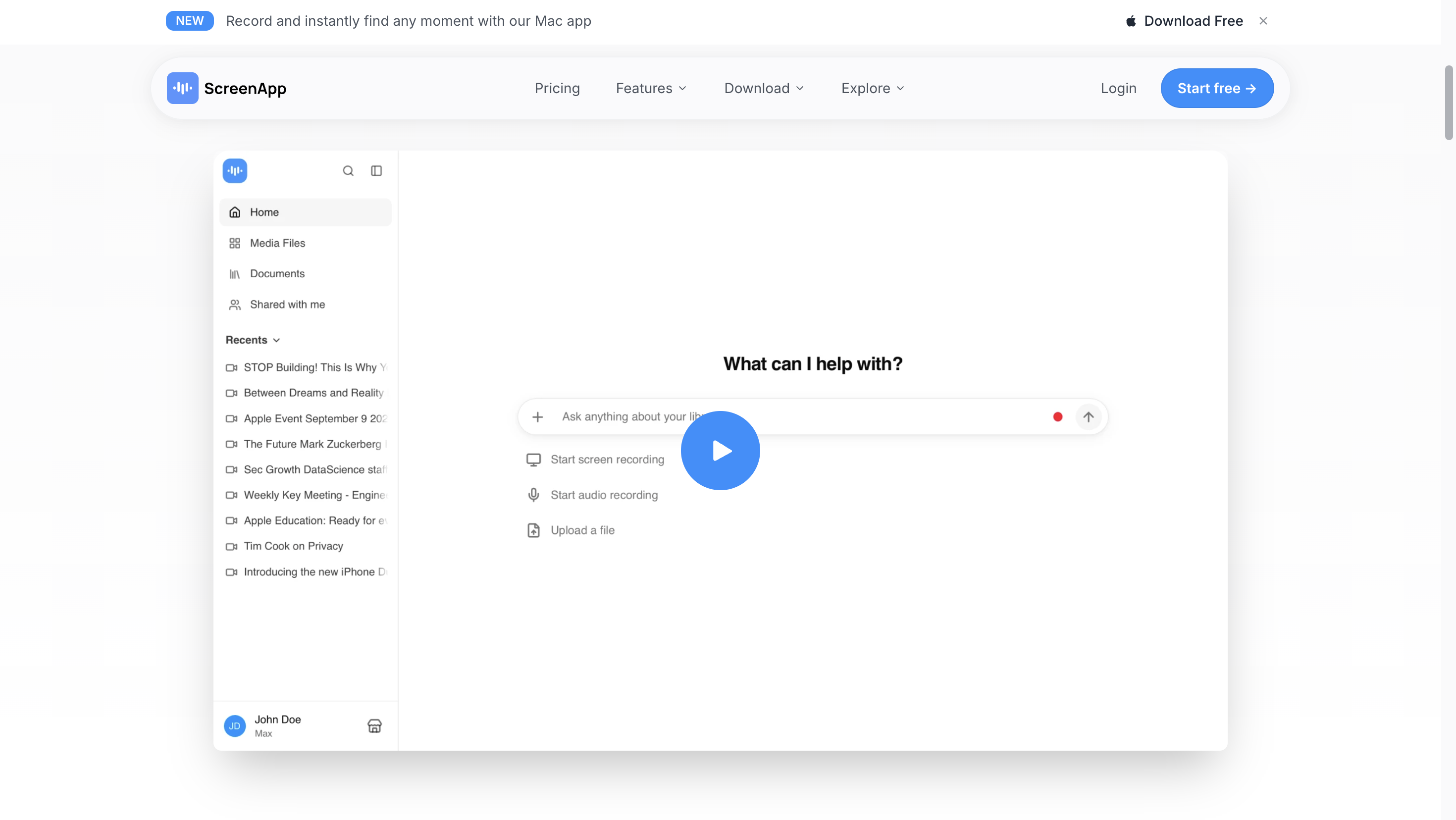Click the Shared with me people icon
The width and height of the screenshot is (1456, 820).
(235, 305)
